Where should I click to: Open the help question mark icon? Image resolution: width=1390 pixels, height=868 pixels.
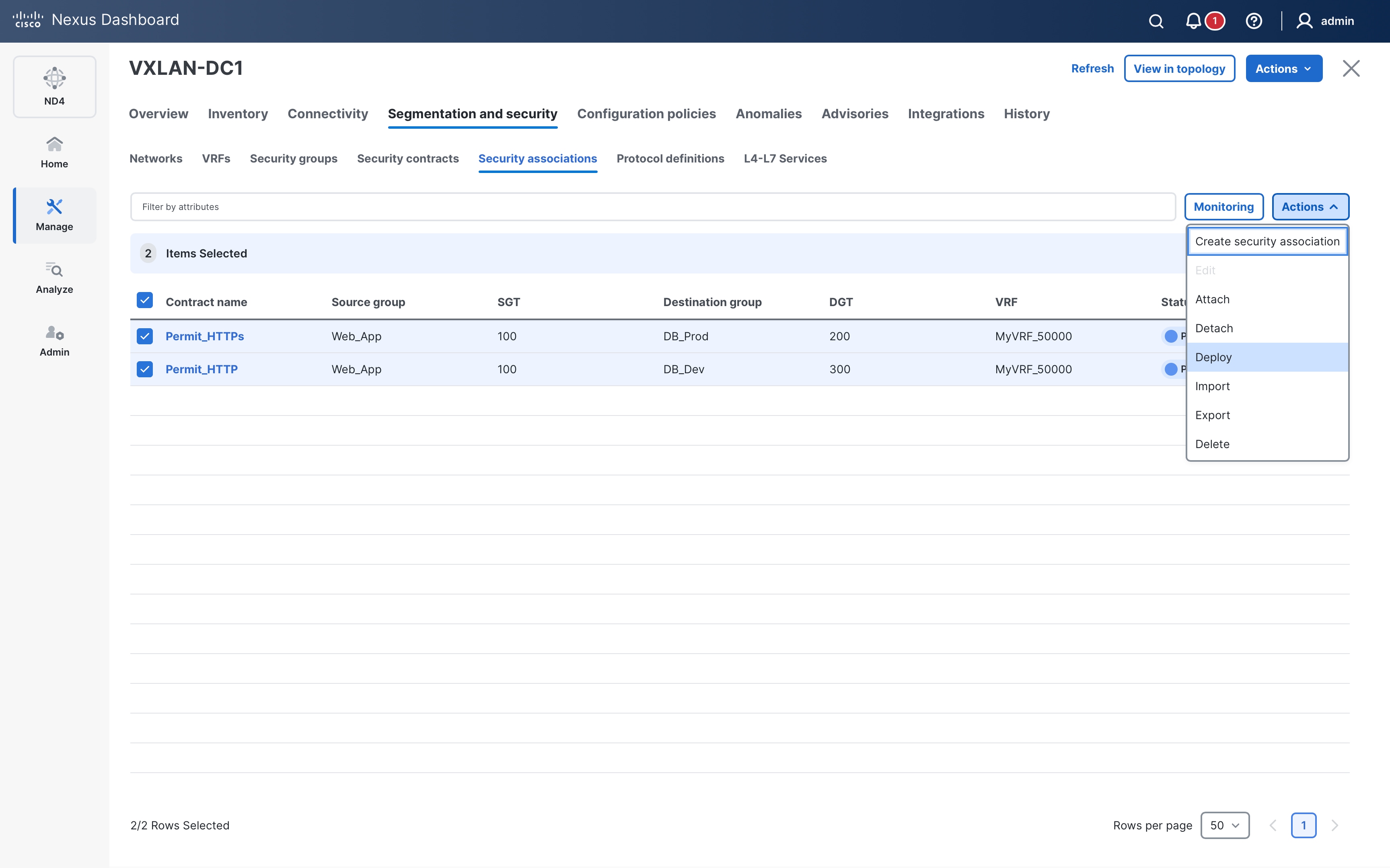[1254, 21]
